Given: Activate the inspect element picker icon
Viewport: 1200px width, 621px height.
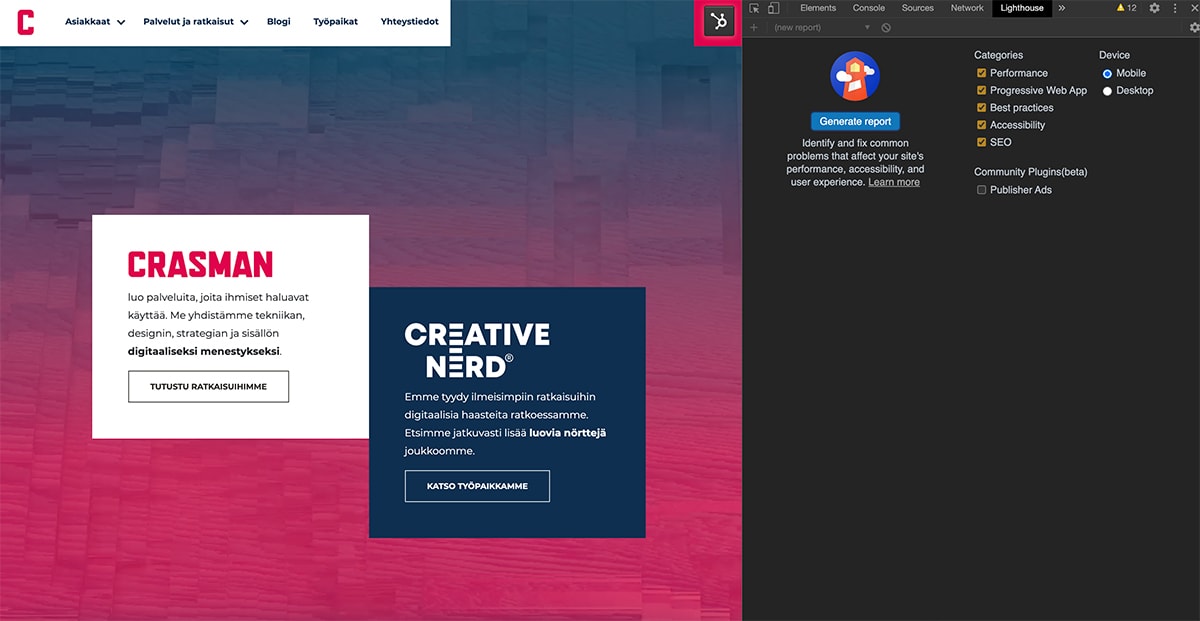Looking at the screenshot, I should (x=755, y=8).
